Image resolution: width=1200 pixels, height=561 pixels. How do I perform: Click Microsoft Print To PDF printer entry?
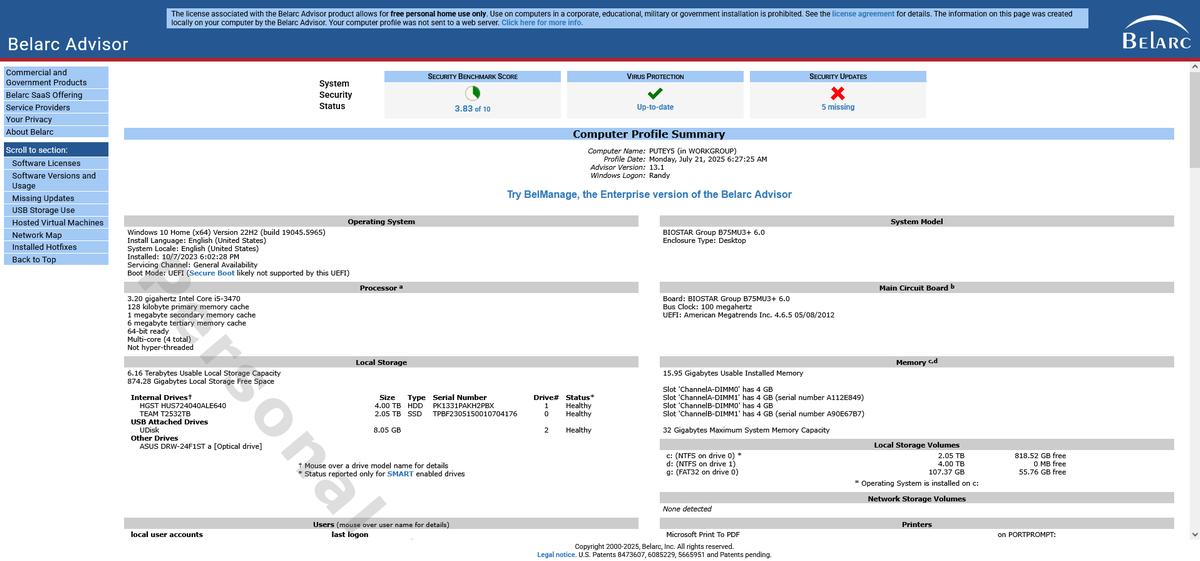(x=703, y=534)
